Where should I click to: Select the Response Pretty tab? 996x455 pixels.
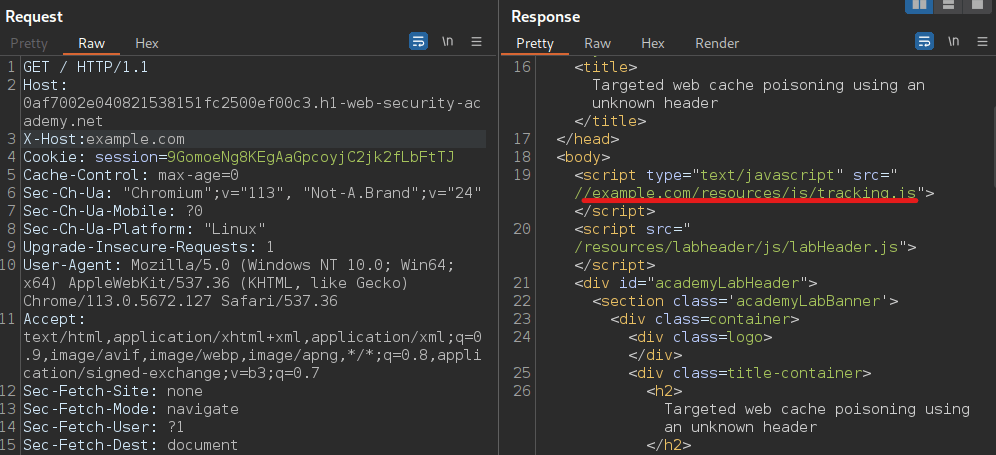tap(535, 44)
